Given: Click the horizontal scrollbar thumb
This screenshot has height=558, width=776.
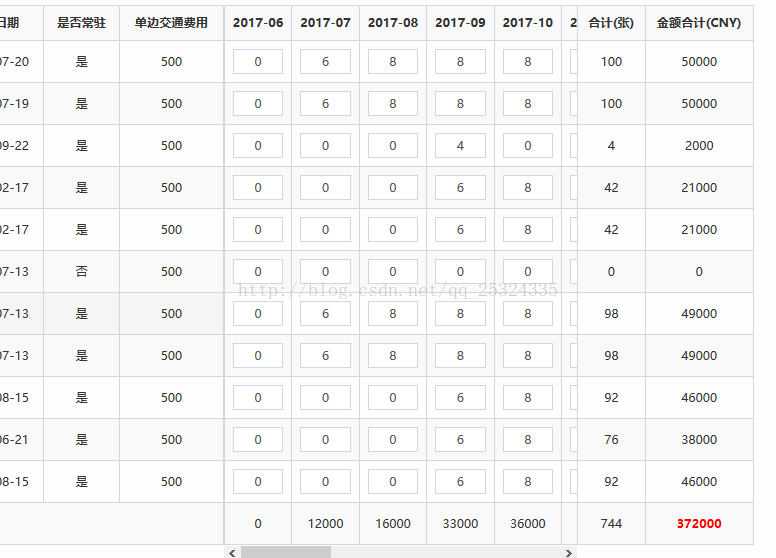Looking at the screenshot, I should [x=286, y=553].
